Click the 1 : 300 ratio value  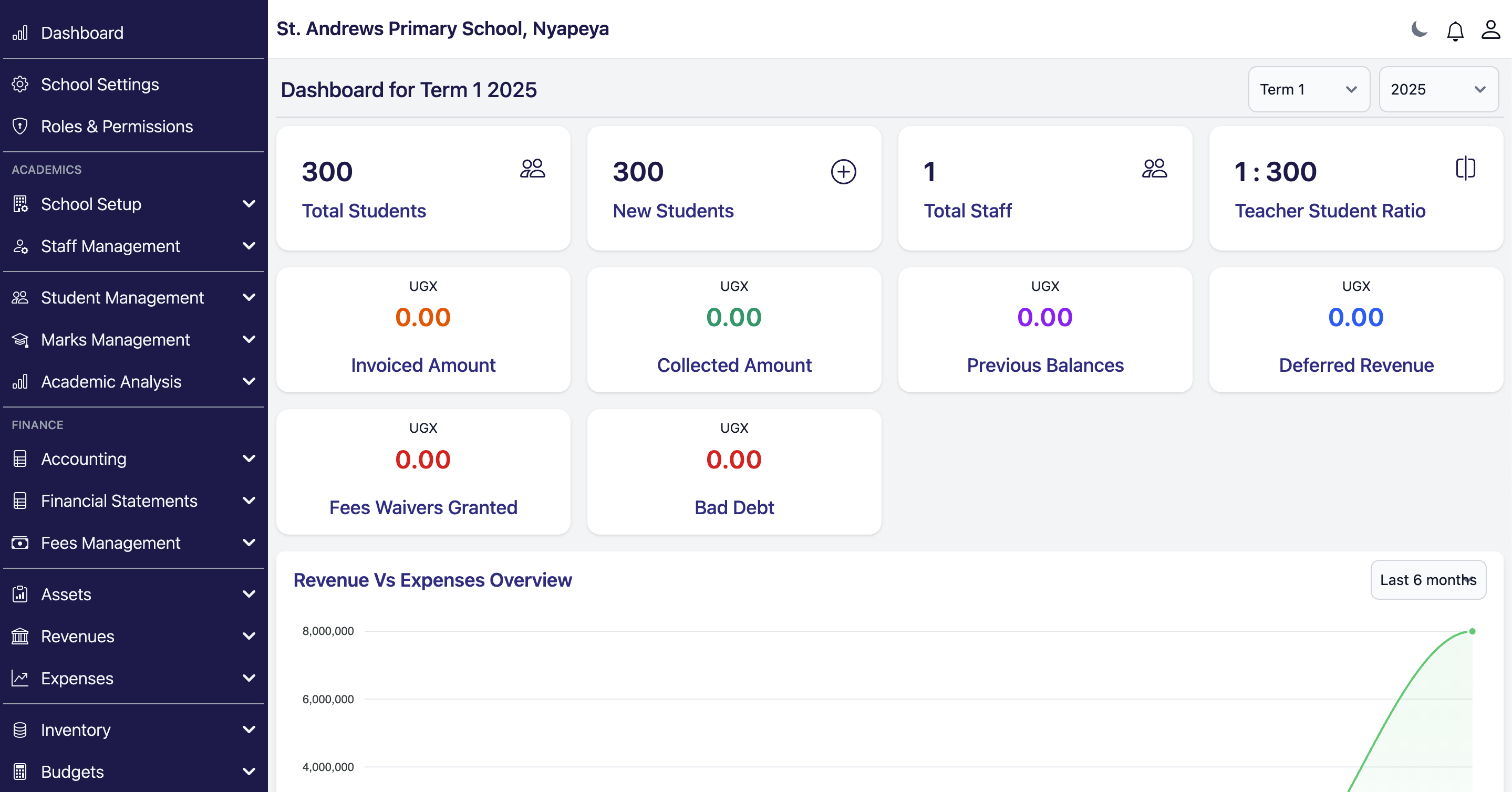1276,172
